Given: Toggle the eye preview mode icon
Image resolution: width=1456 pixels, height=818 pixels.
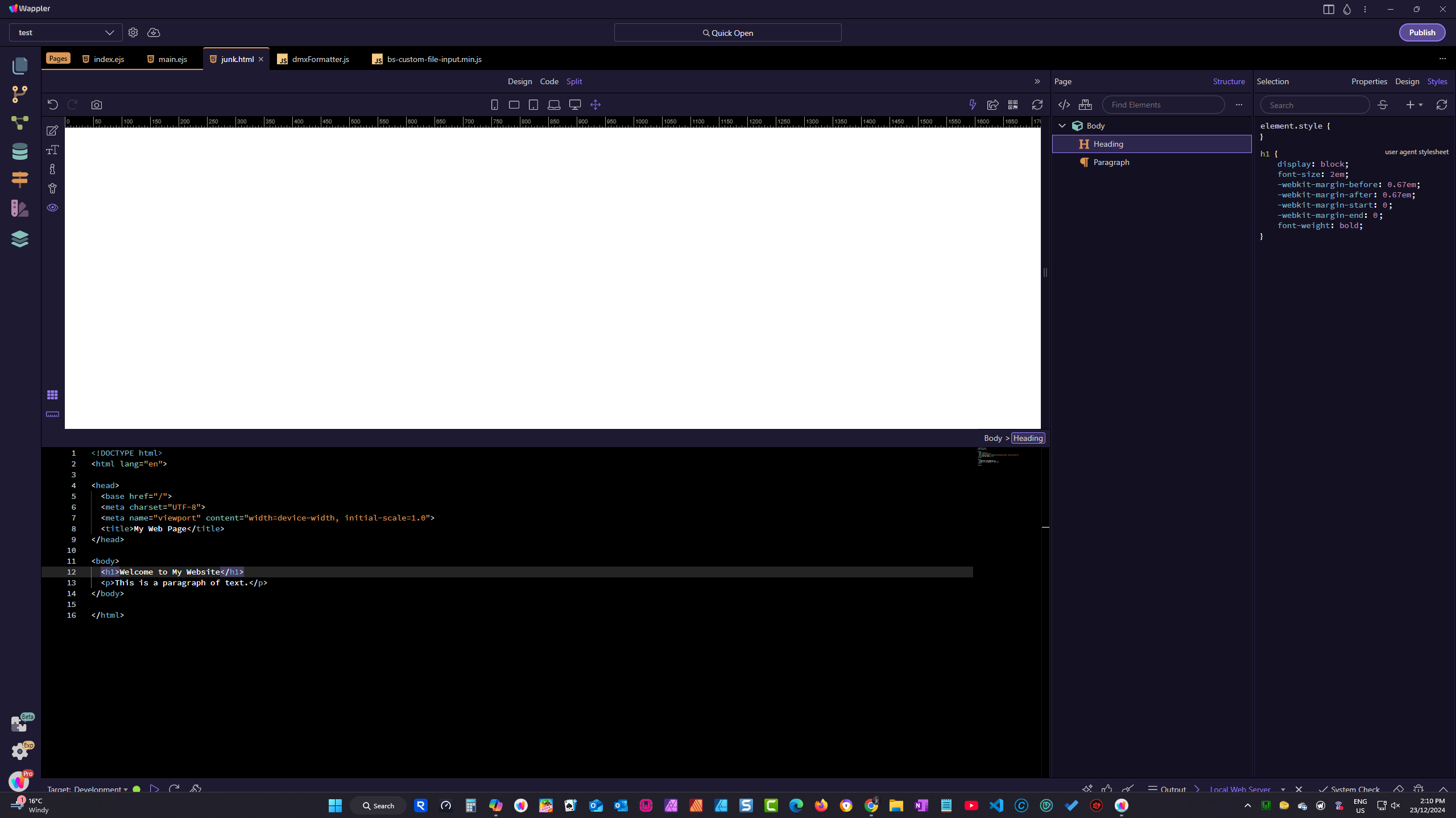Looking at the screenshot, I should (52, 208).
